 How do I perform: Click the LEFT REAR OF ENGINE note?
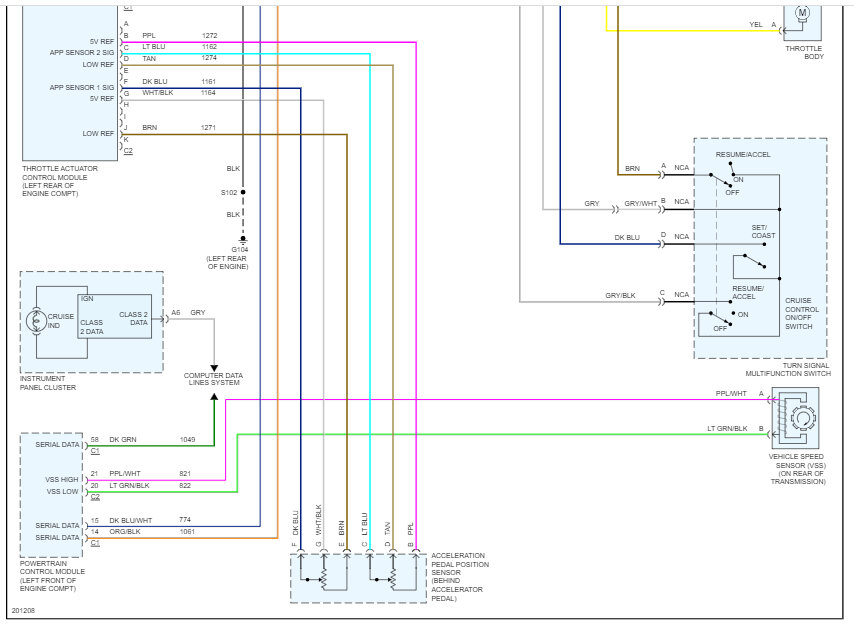[x=227, y=262]
